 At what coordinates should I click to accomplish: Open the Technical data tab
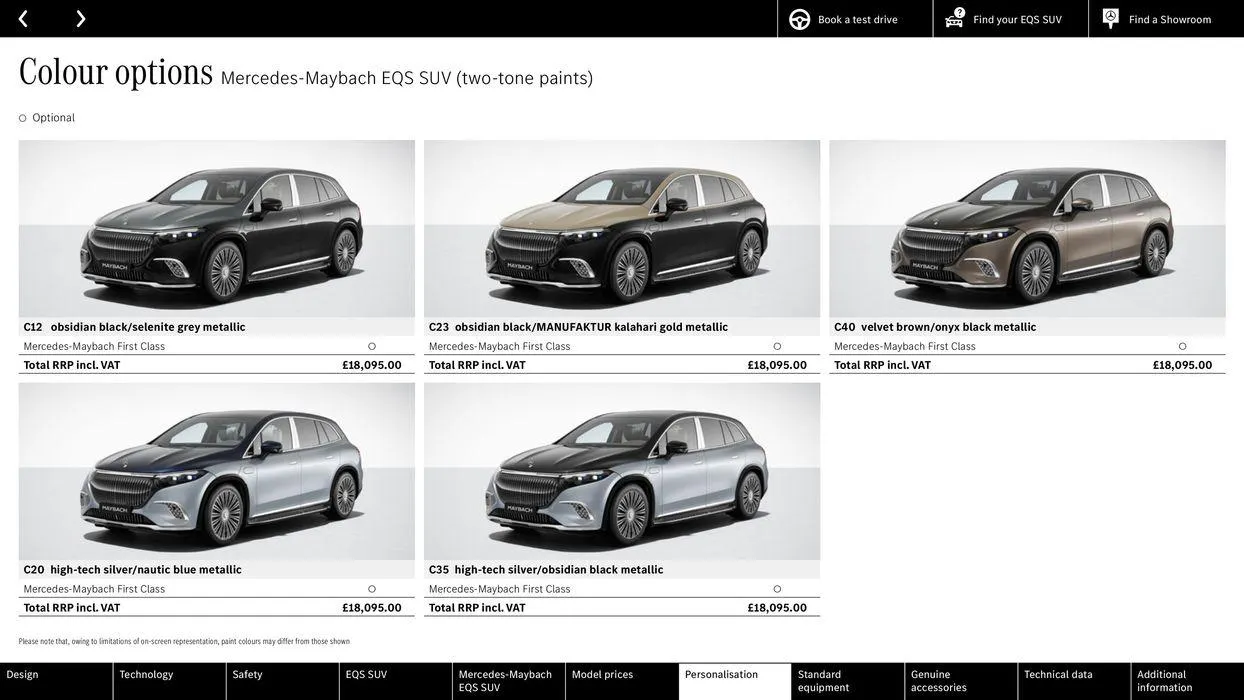(x=1074, y=681)
